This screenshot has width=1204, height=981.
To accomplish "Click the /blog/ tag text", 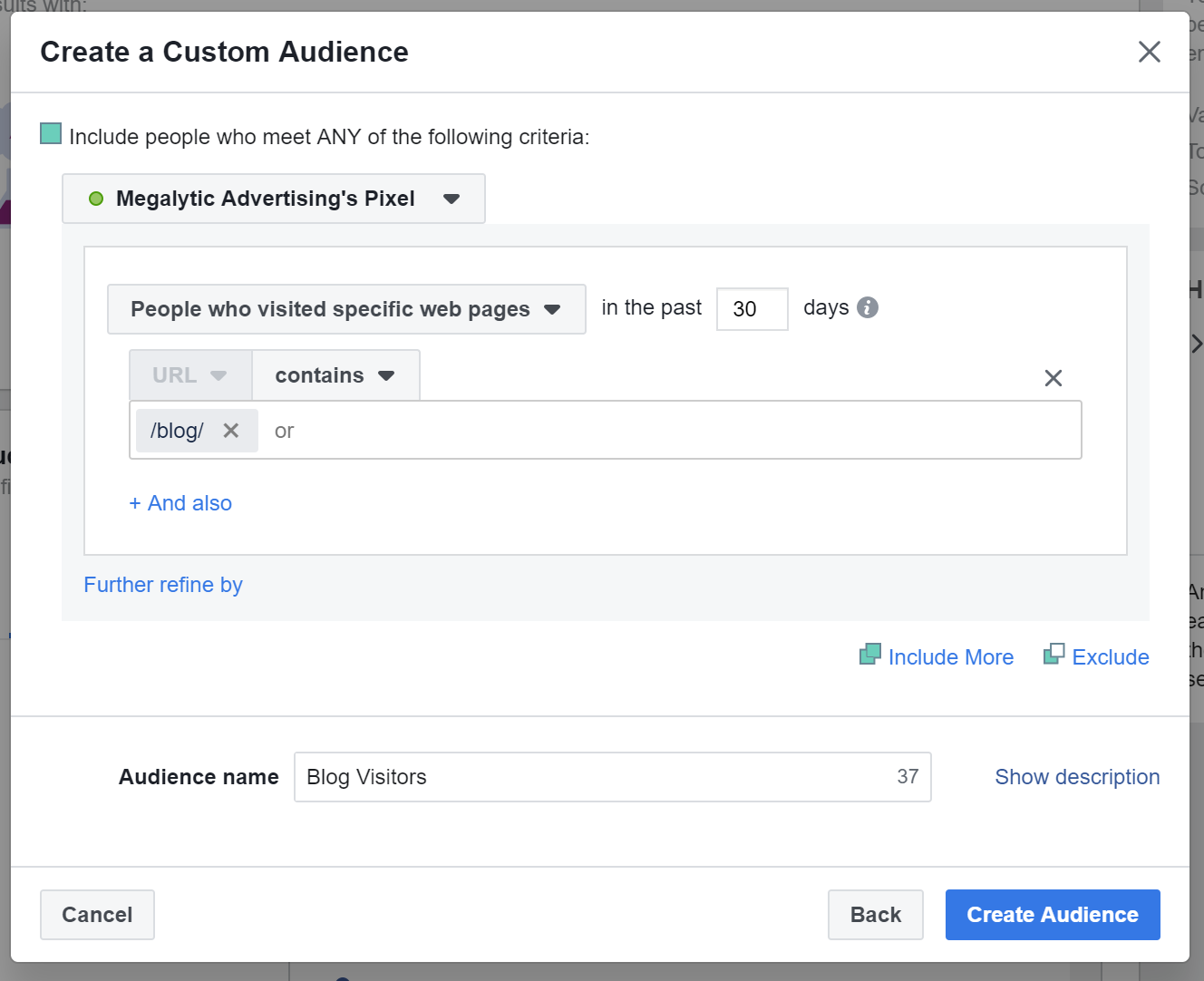I will pyautogui.click(x=177, y=431).
